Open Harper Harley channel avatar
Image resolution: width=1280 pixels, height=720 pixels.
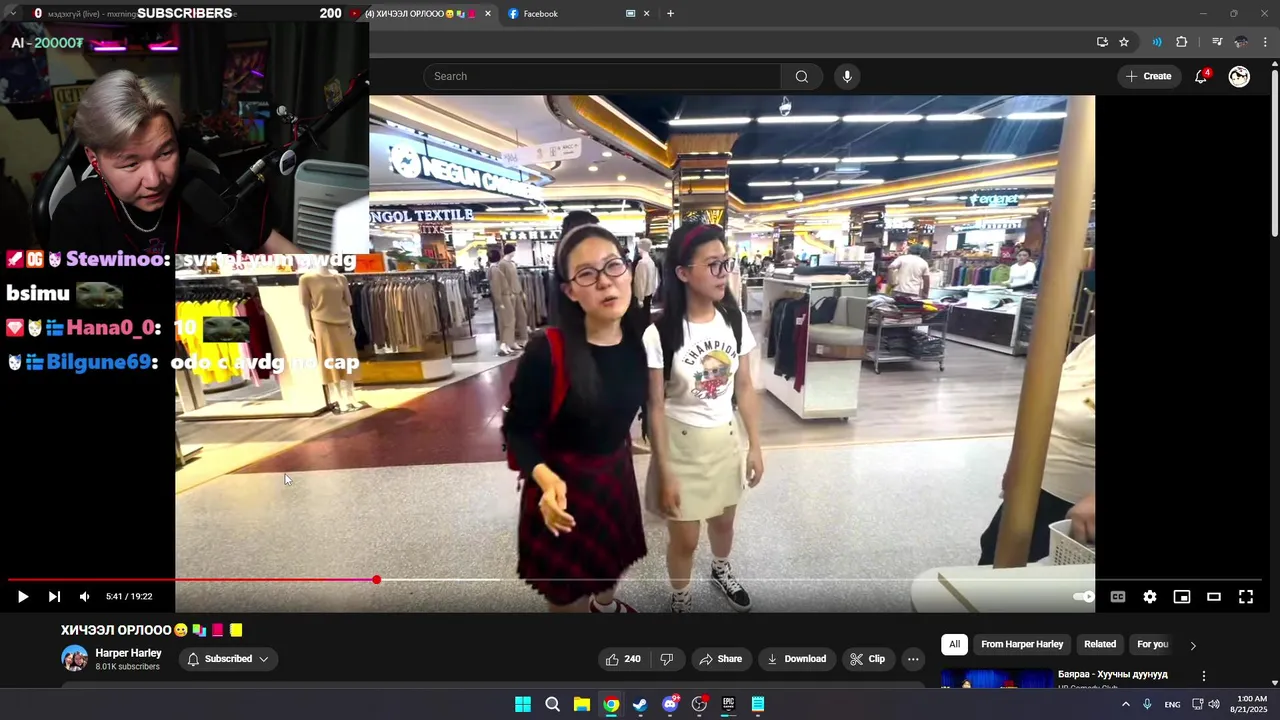coord(74,658)
